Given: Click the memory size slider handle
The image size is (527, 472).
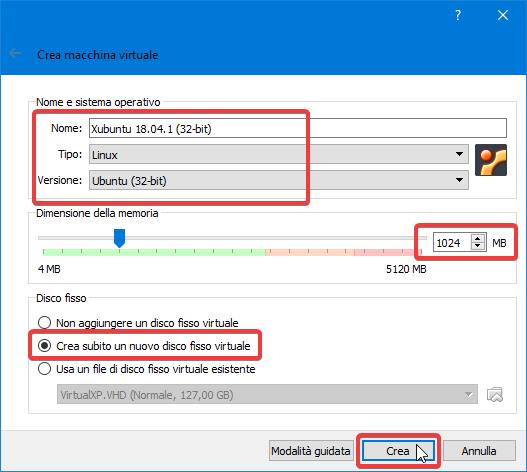Looking at the screenshot, I should click(119, 238).
